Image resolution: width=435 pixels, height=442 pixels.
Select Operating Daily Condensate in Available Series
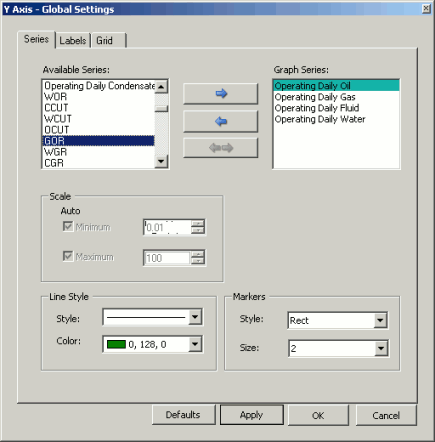tap(99, 86)
